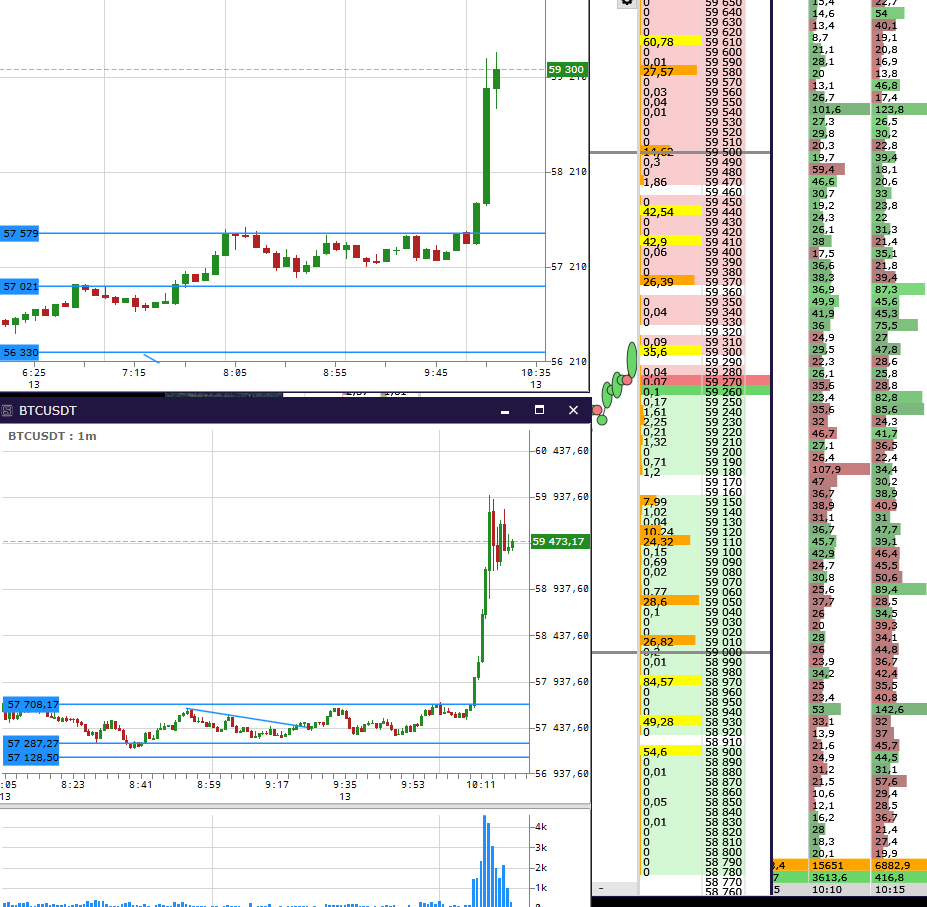The height and width of the screenshot is (907, 927).
Task: Click the 35,6 volume at 59 300
Action: click(670, 352)
